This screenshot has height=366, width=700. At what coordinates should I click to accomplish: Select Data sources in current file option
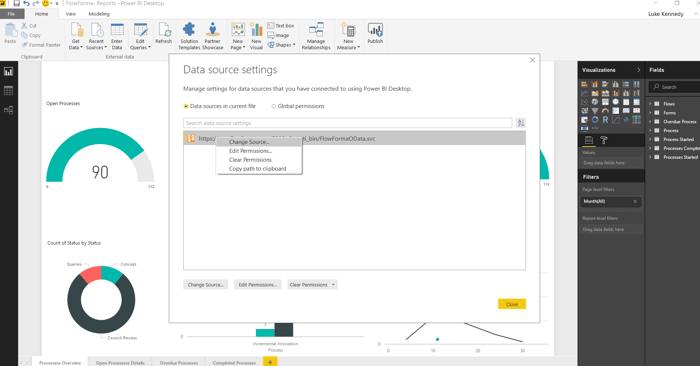(186, 106)
